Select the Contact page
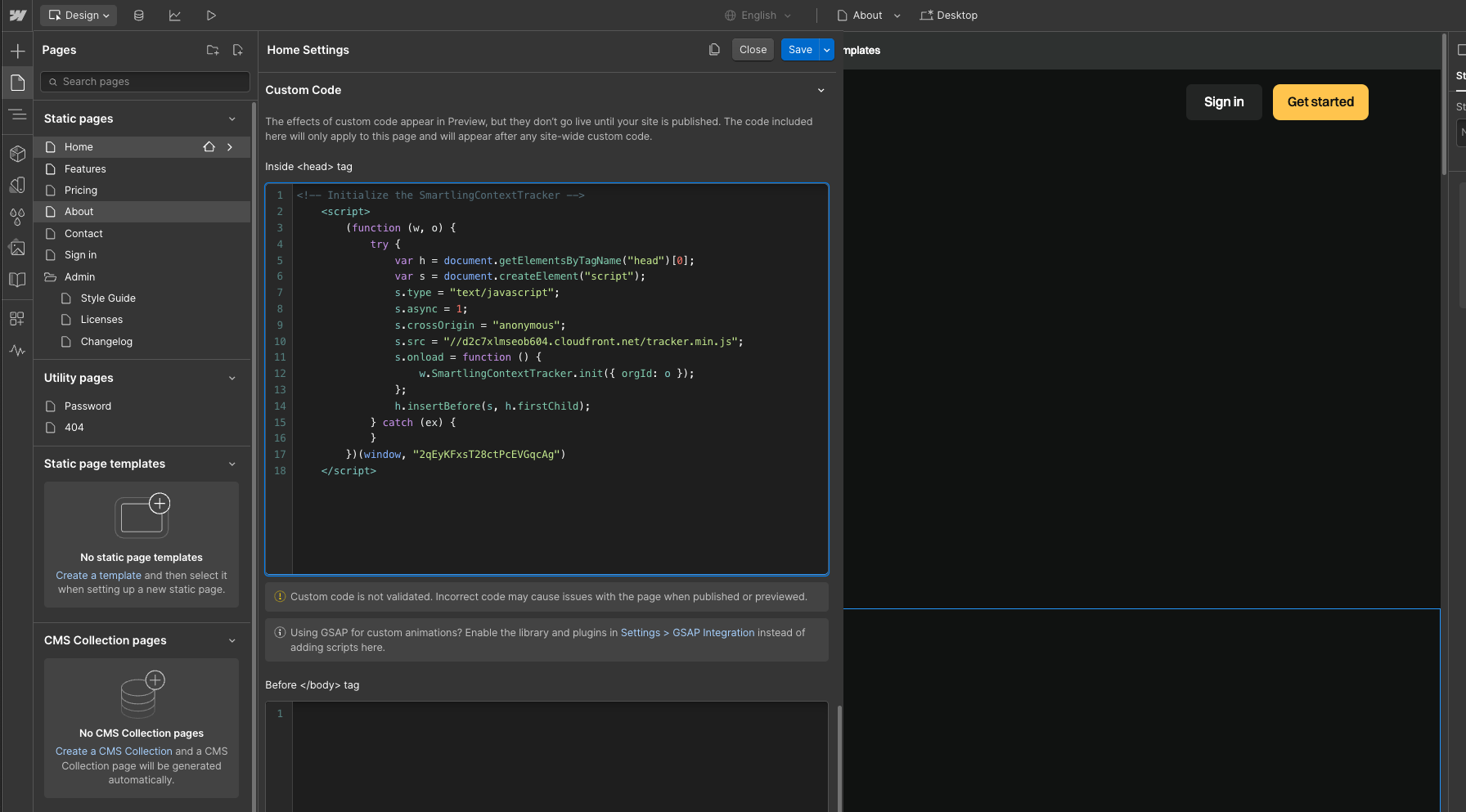The width and height of the screenshot is (1466, 812). [x=142, y=234]
